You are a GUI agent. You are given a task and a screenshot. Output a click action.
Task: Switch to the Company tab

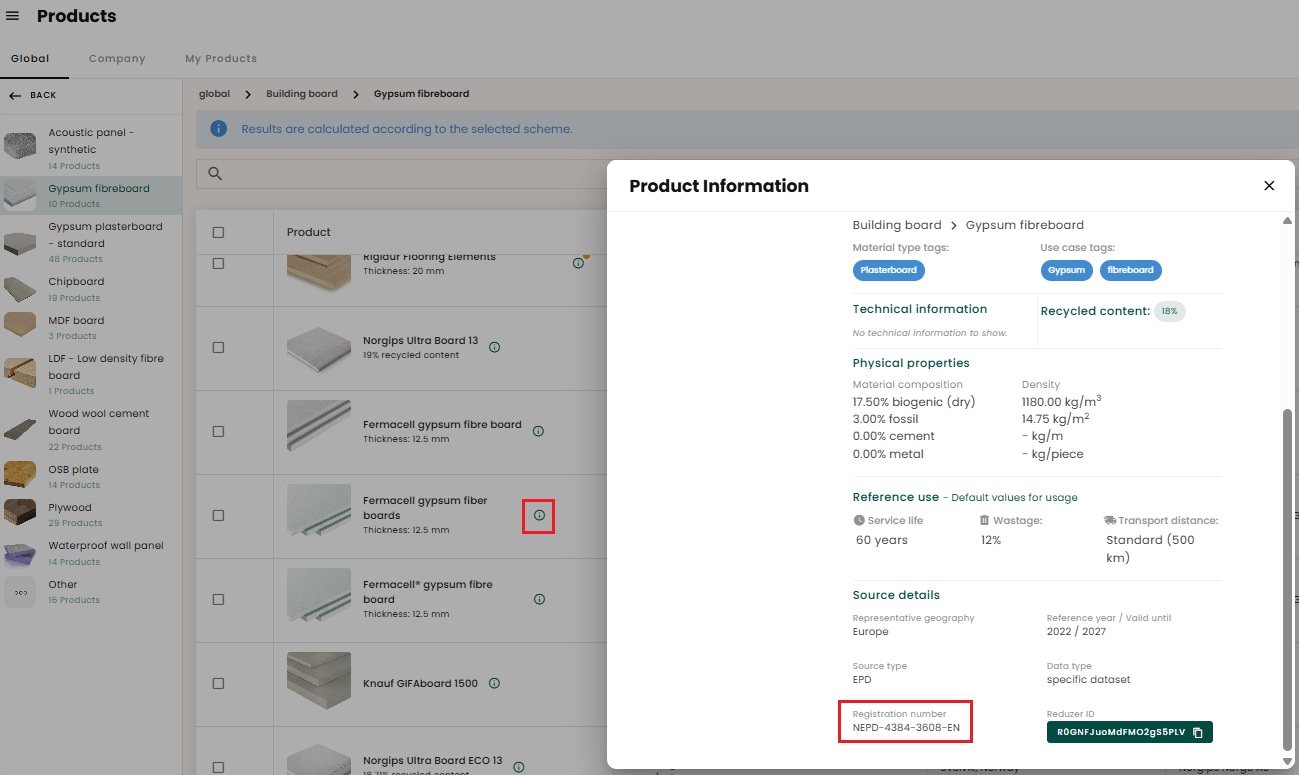point(117,59)
